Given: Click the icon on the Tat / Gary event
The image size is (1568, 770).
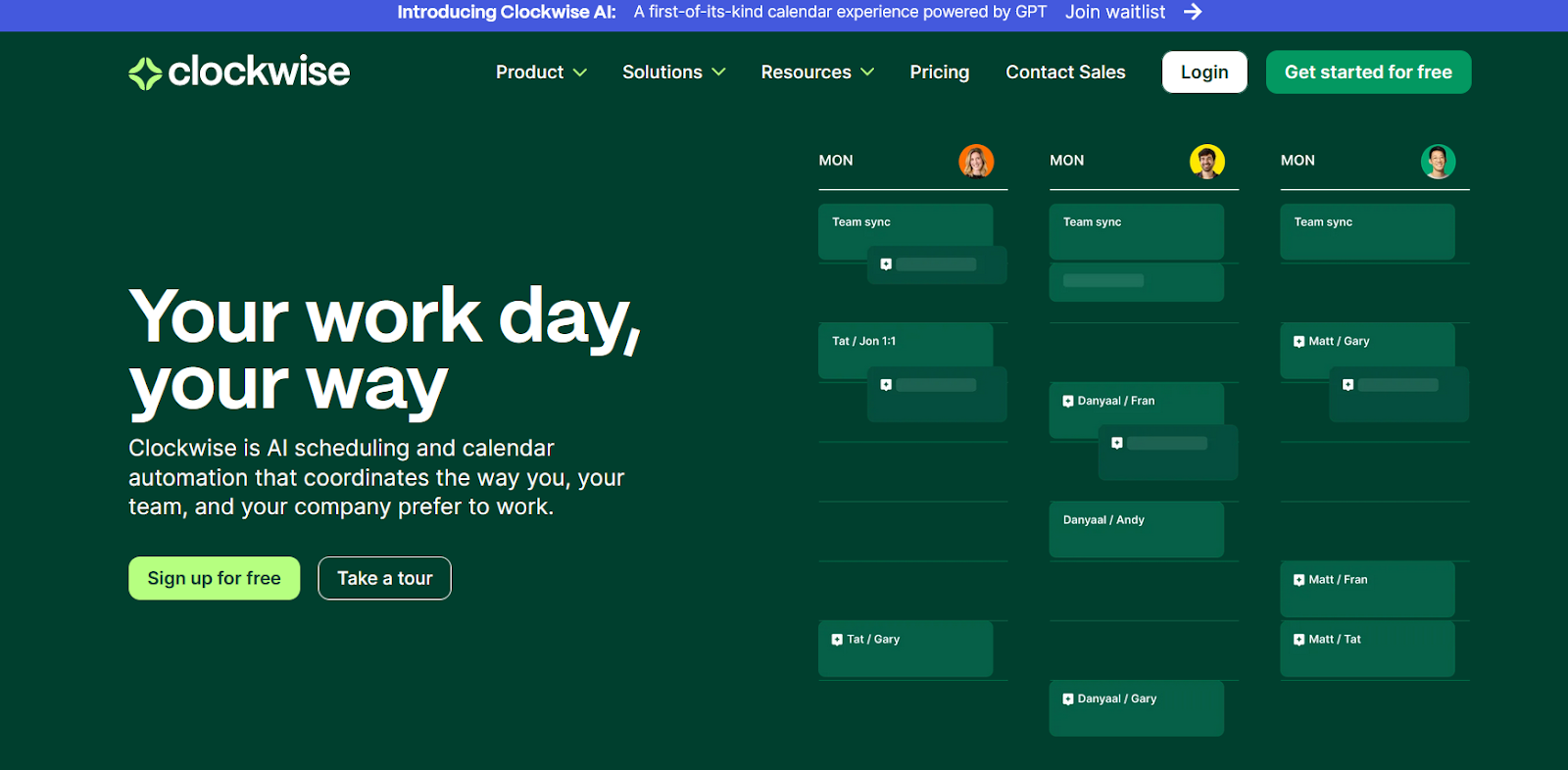Looking at the screenshot, I should pos(837,640).
